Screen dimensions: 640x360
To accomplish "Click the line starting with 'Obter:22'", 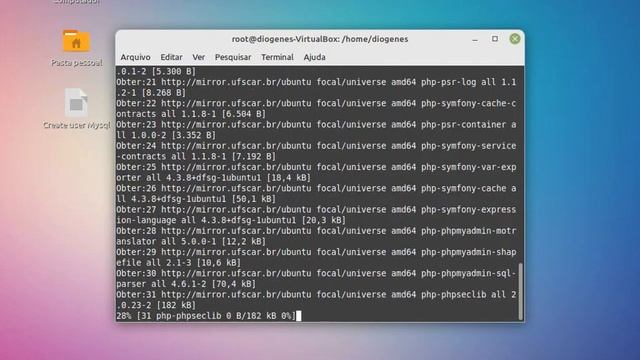I will tap(316, 103).
